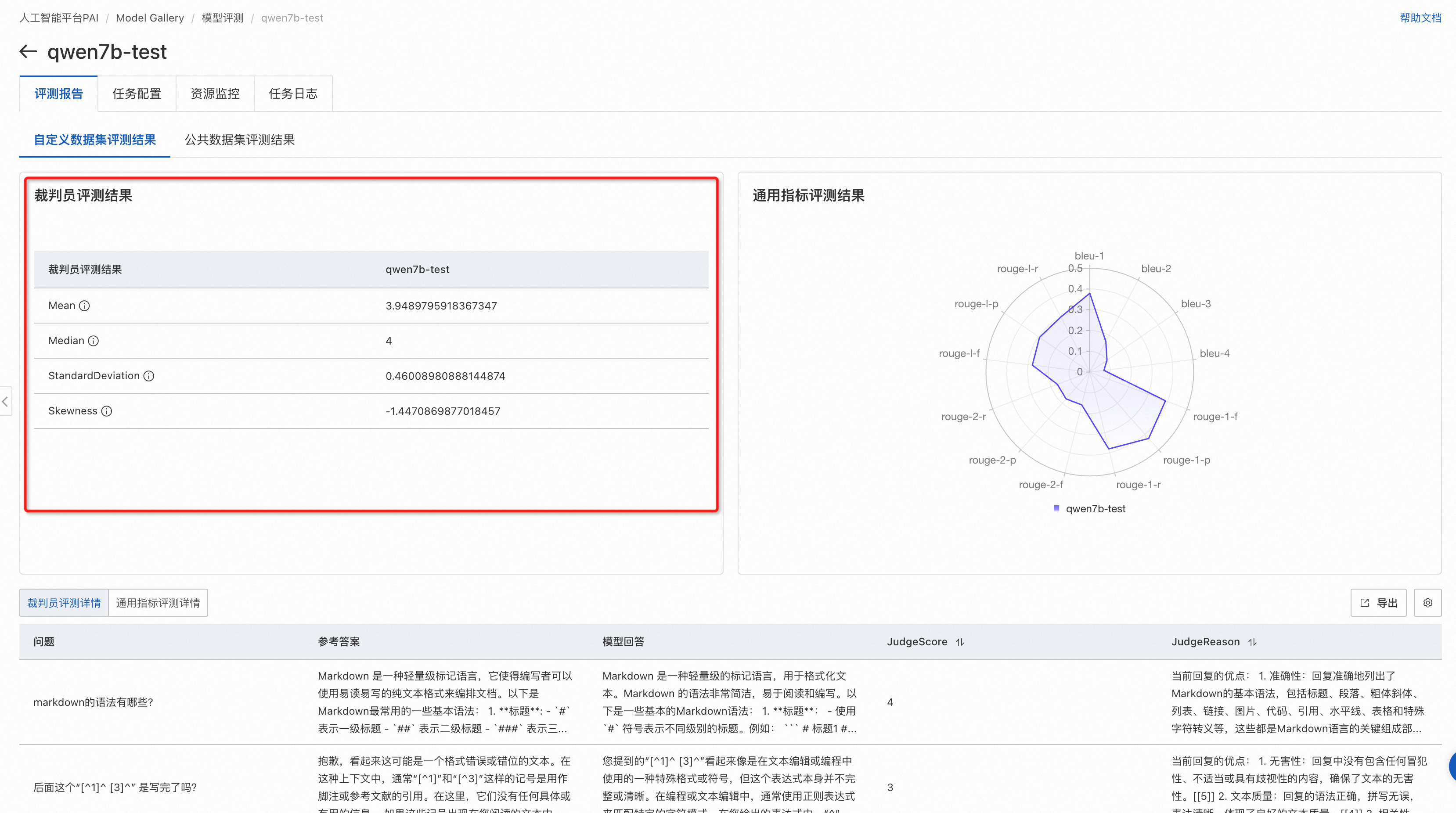Viewport: 1456px width, 813px height.
Task: Open 帮助文档 help link
Action: [x=1420, y=18]
